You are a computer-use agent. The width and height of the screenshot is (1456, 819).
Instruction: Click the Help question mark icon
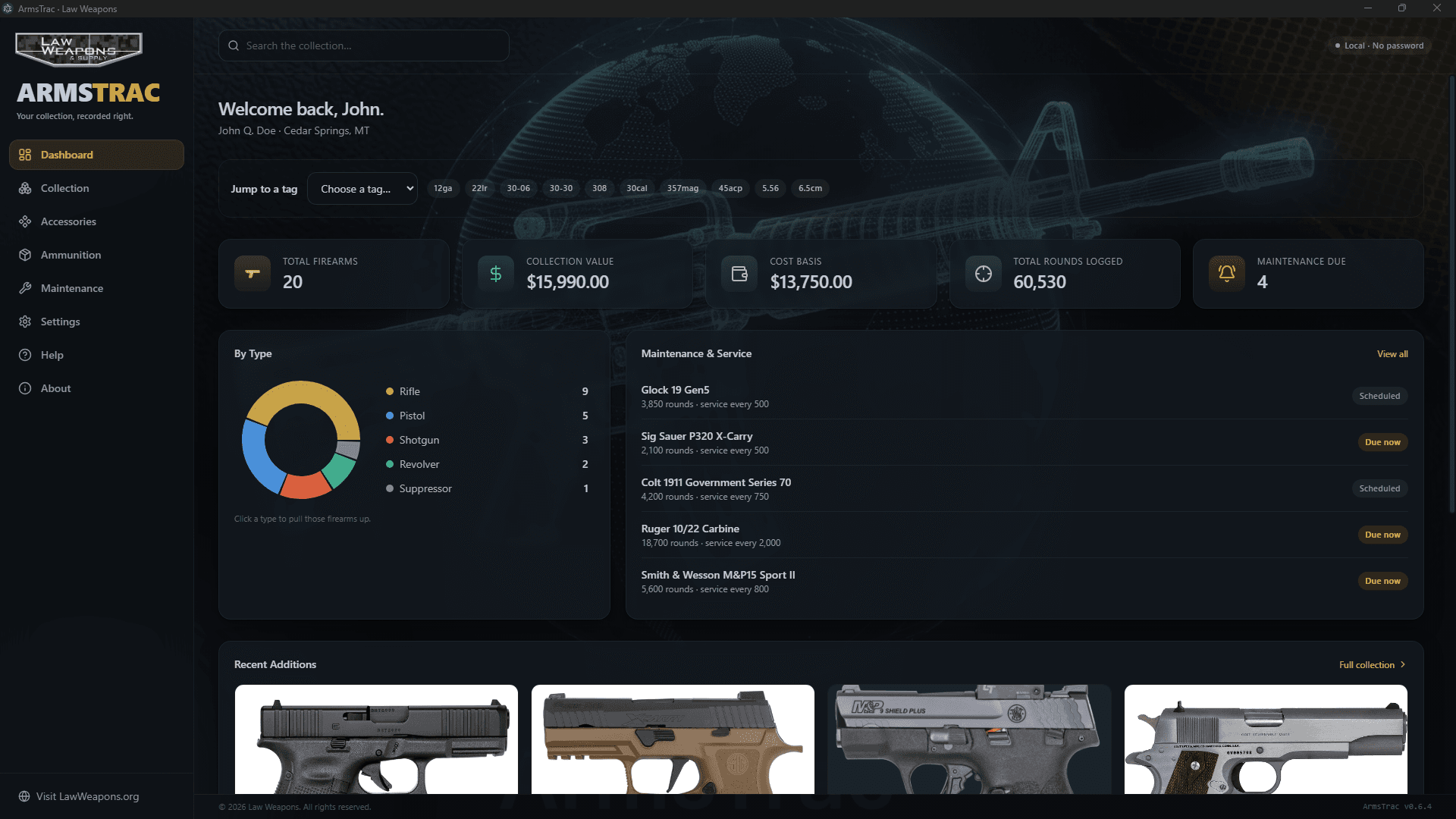coord(25,355)
